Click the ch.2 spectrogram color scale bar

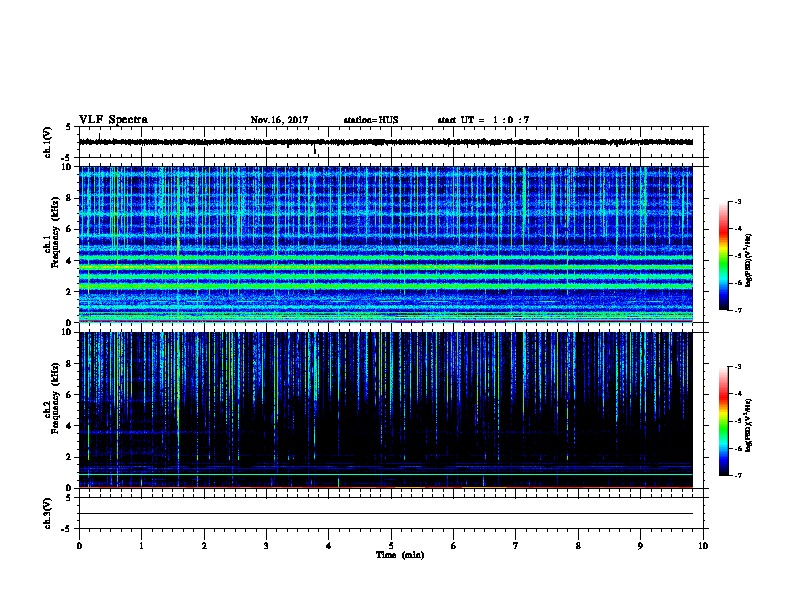pos(723,421)
